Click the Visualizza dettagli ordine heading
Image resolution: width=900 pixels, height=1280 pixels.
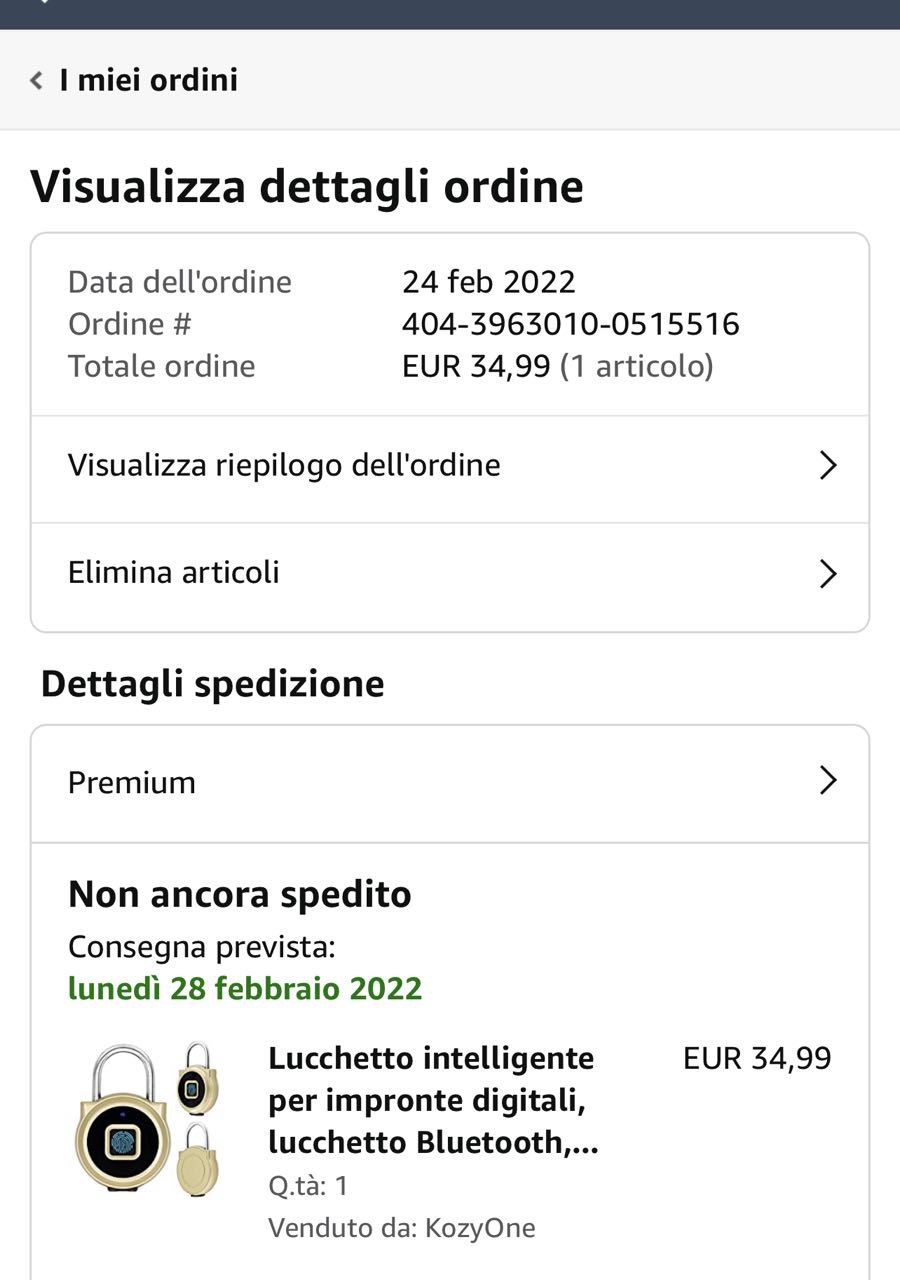[307, 187]
